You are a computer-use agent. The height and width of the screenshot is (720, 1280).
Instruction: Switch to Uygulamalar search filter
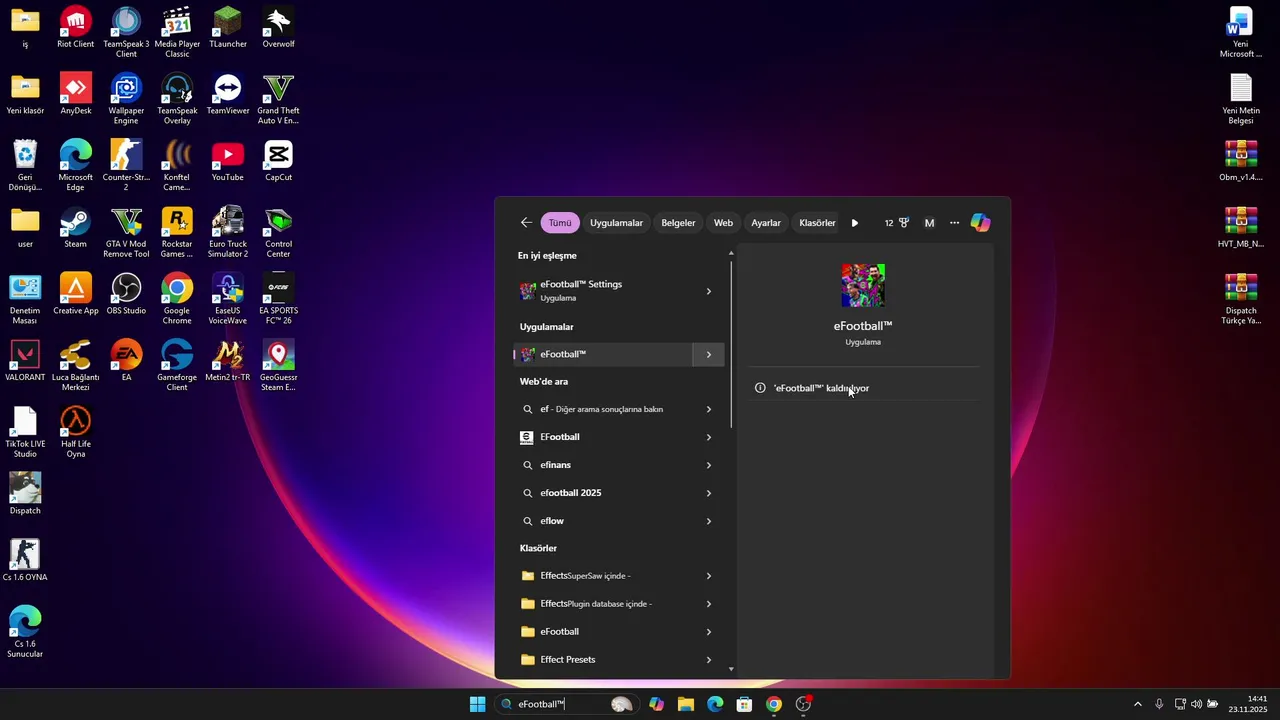click(616, 223)
